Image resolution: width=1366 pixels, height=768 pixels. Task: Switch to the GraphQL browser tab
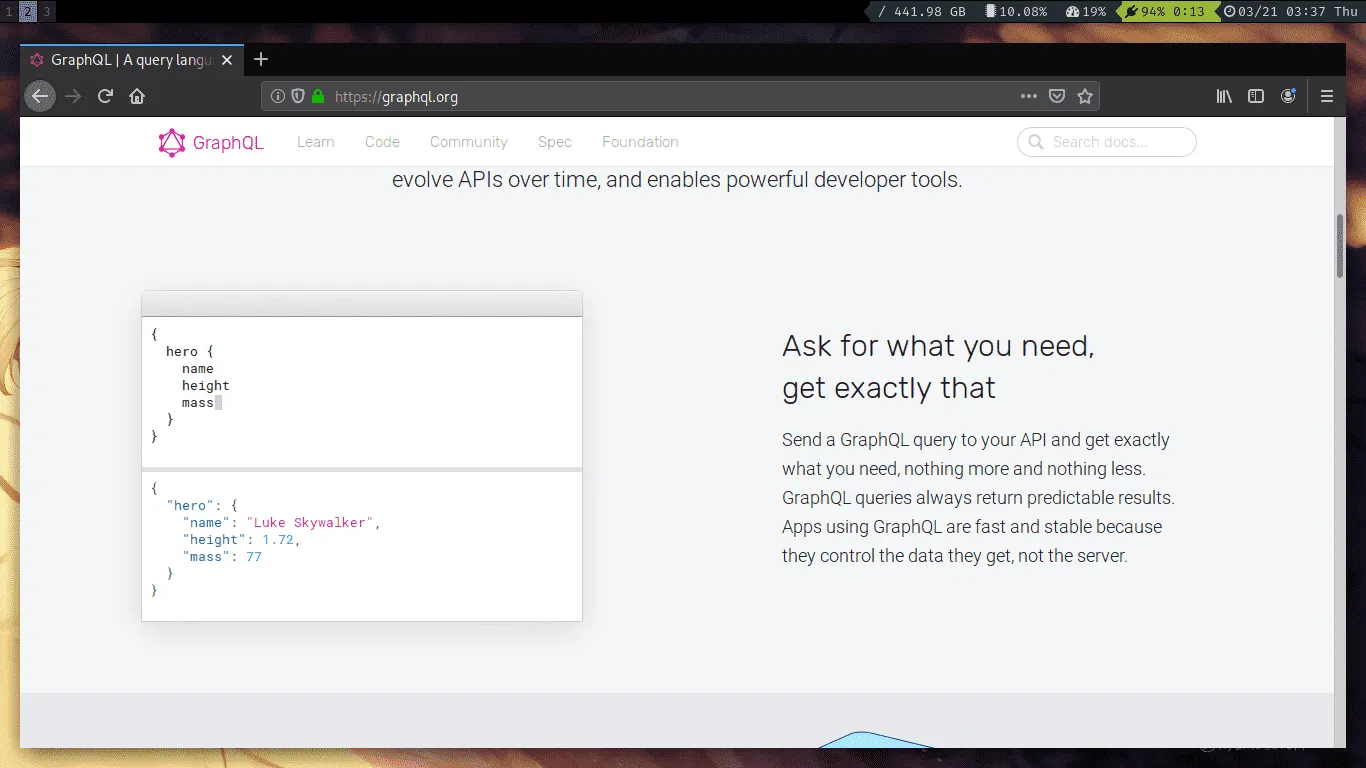[131, 60]
